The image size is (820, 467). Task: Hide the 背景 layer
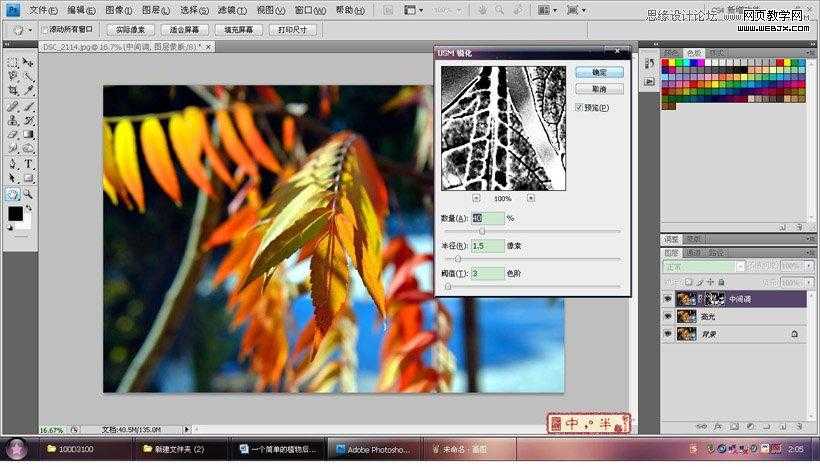tap(668, 334)
